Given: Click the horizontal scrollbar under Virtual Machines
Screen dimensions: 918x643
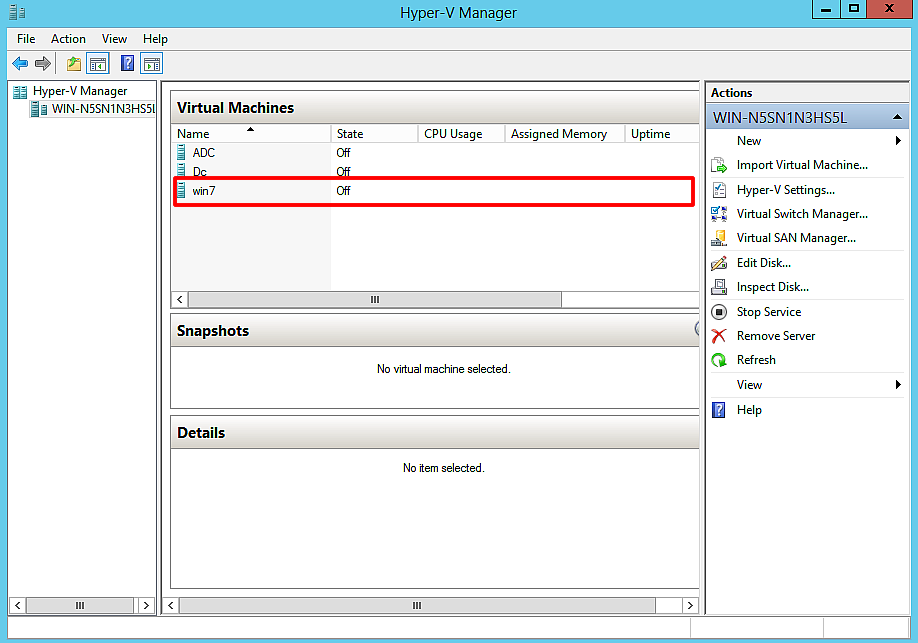Looking at the screenshot, I should pos(374,299).
